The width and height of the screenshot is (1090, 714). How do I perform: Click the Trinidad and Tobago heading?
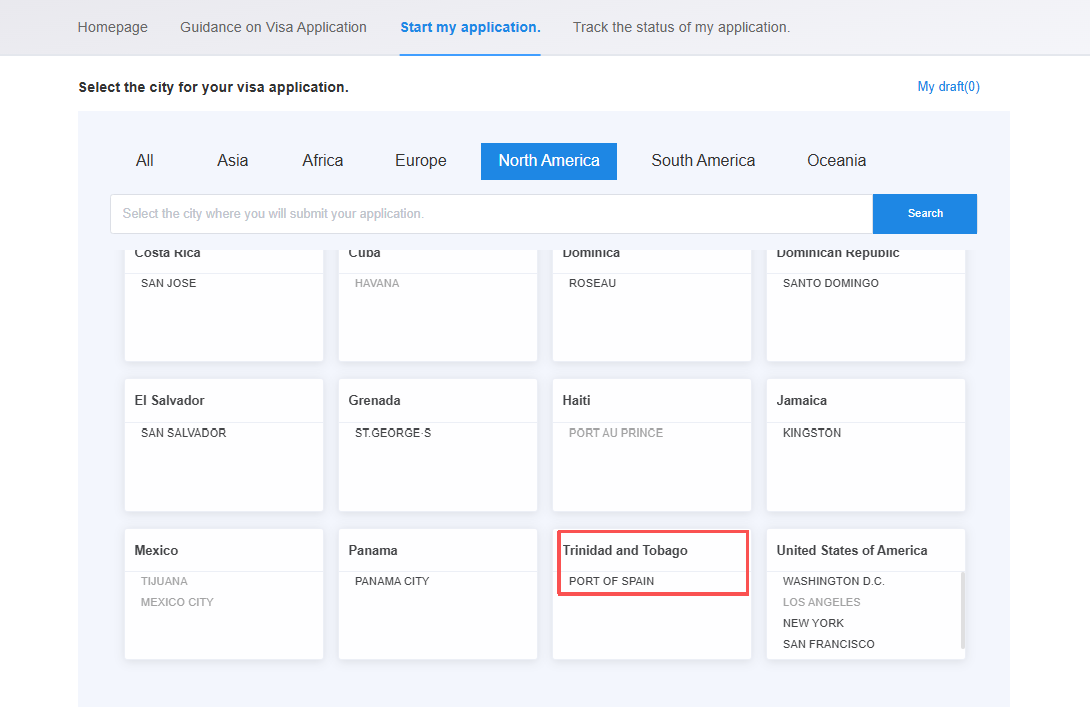625,551
